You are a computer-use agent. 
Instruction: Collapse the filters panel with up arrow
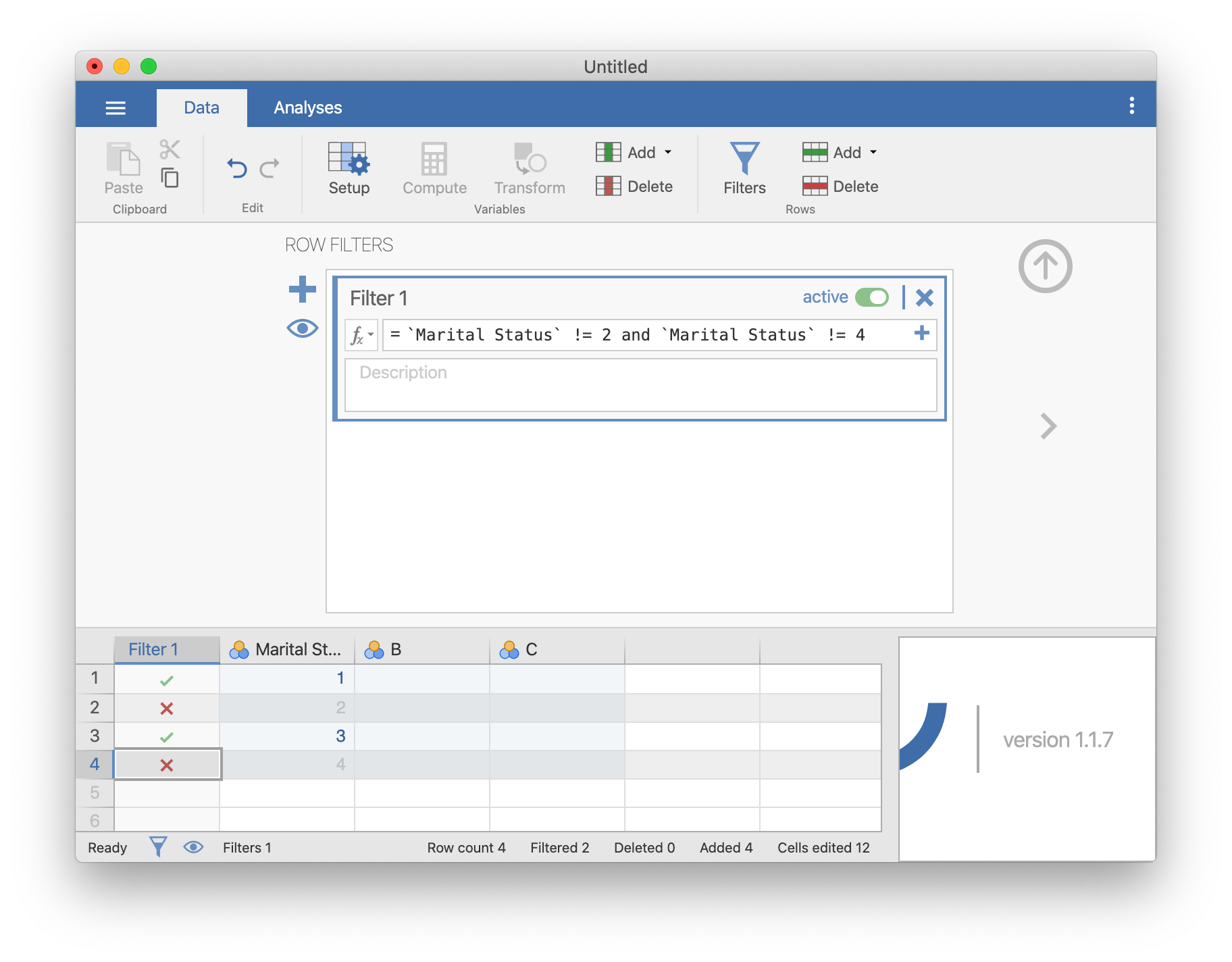coord(1045,266)
